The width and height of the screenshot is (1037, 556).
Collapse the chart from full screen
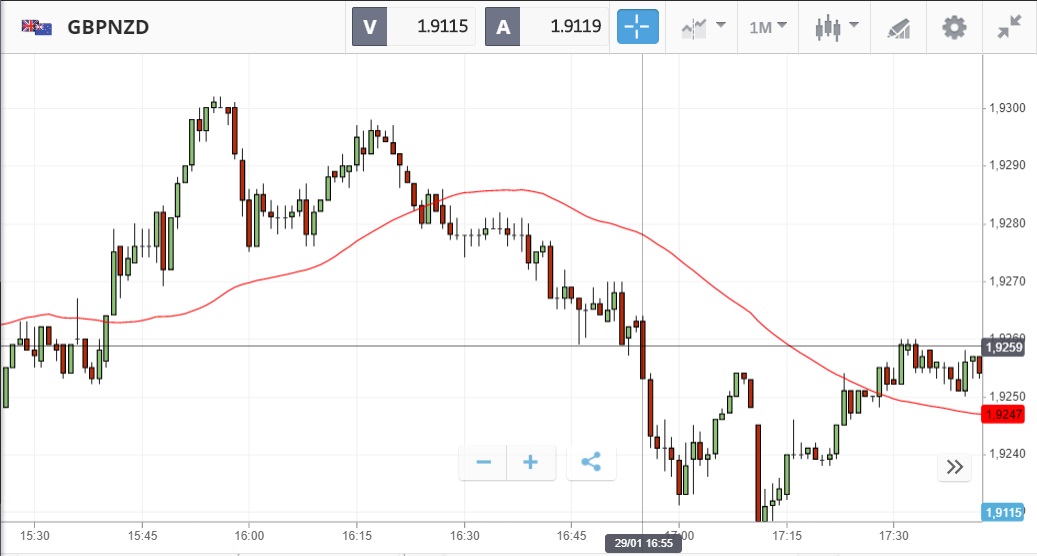1009,27
